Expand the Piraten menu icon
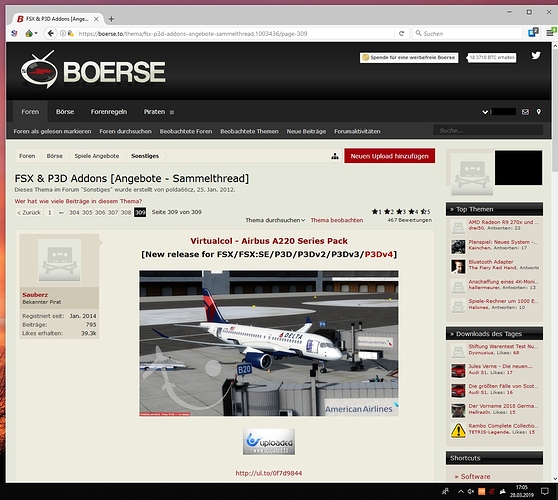The height and width of the screenshot is (500, 558). coord(172,112)
